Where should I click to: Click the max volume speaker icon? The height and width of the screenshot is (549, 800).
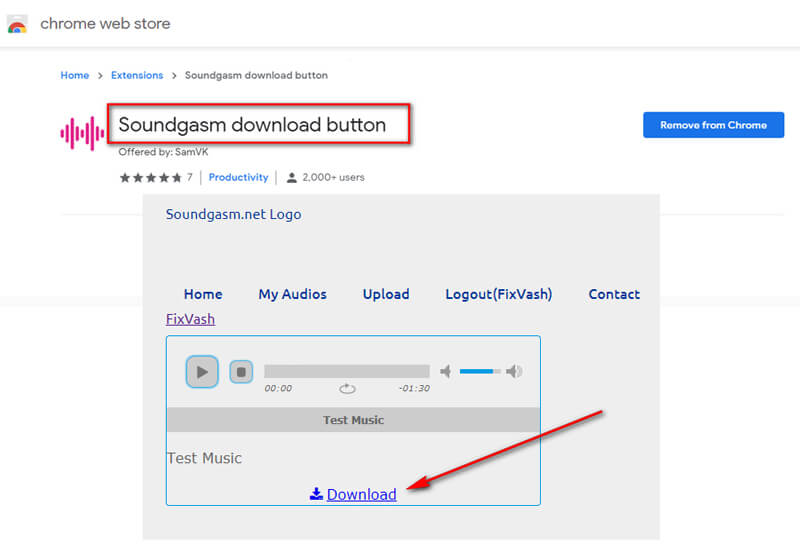(514, 371)
